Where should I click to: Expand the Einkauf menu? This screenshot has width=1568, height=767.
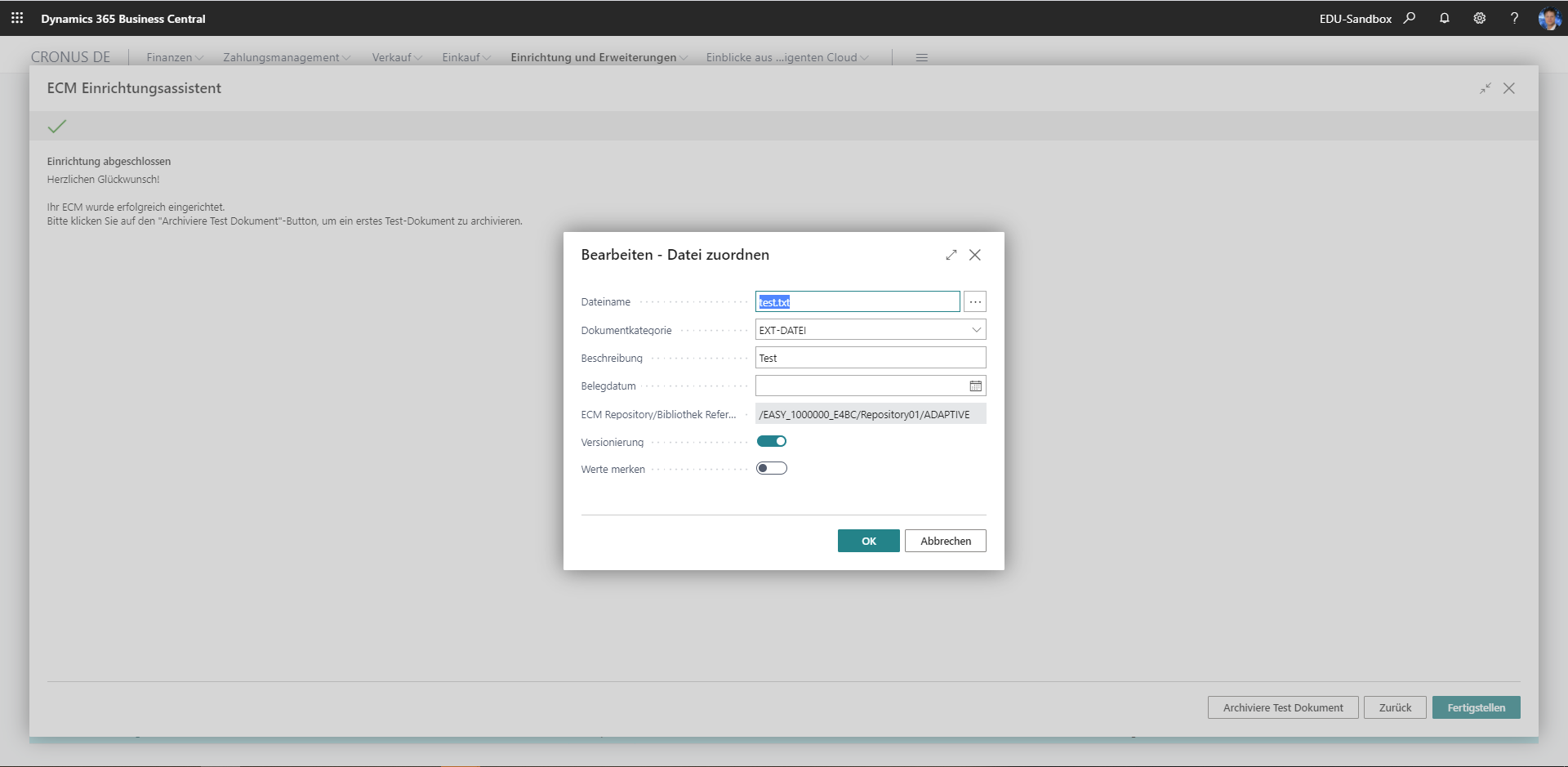pos(466,57)
